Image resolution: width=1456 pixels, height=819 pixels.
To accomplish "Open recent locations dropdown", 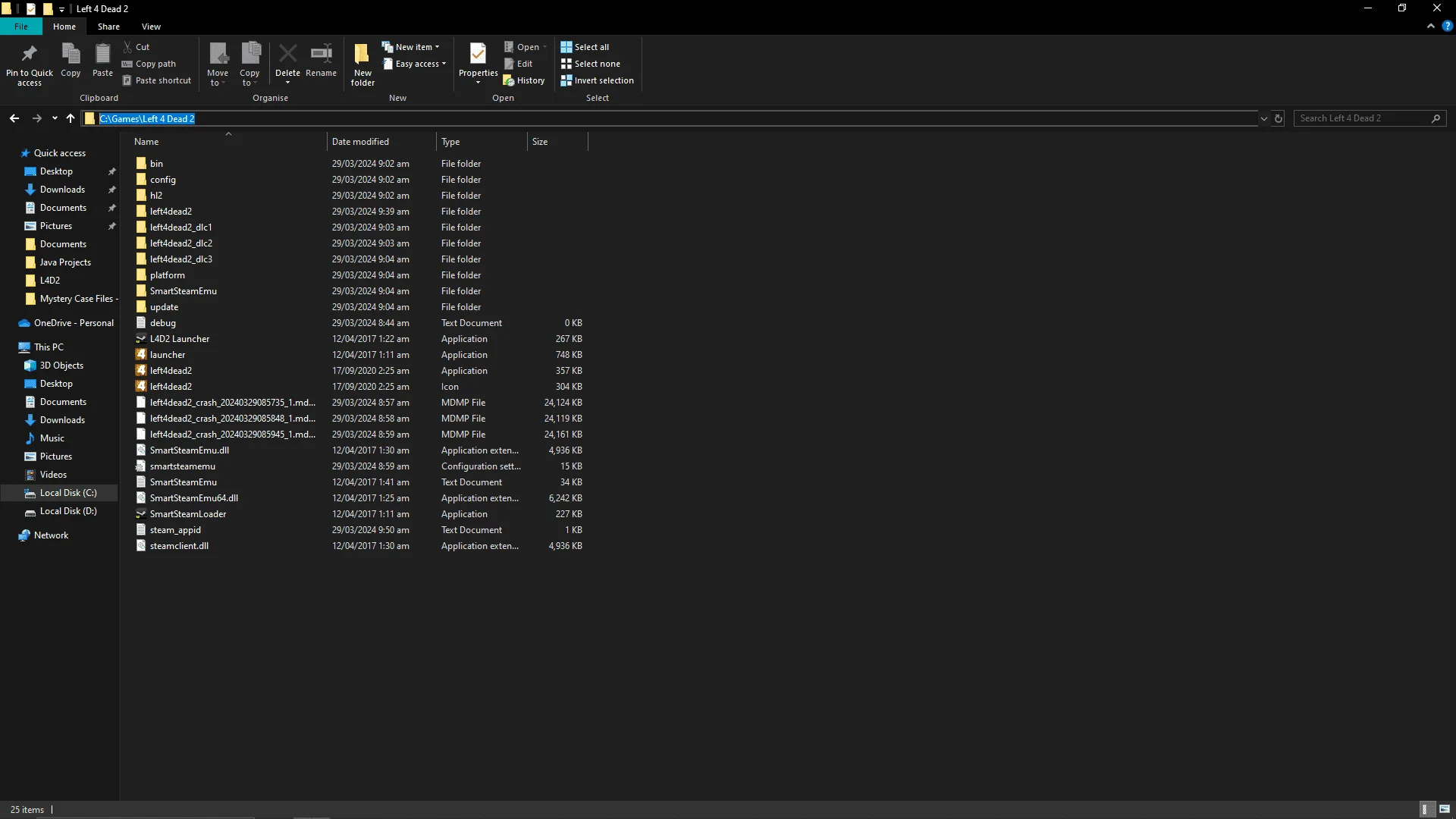I will click(x=55, y=118).
